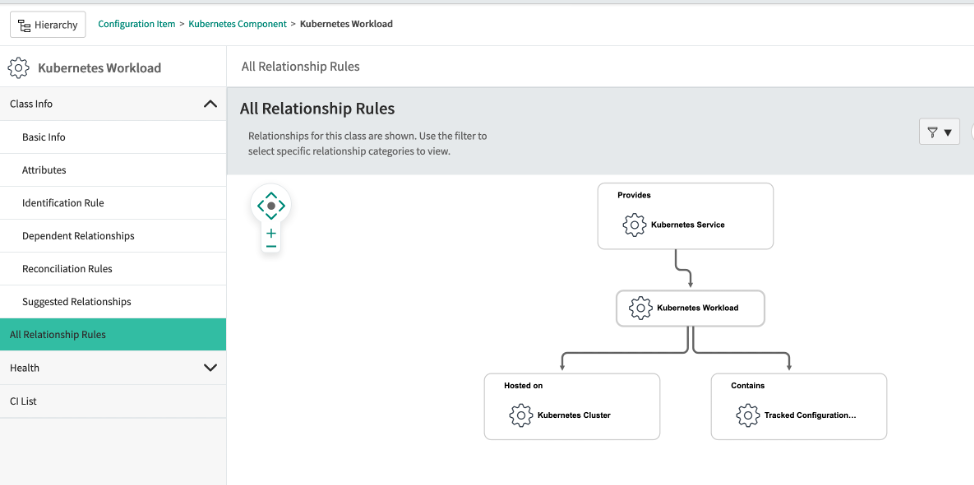
Task: Click the Kubernetes Service gear icon
Action: point(634,225)
